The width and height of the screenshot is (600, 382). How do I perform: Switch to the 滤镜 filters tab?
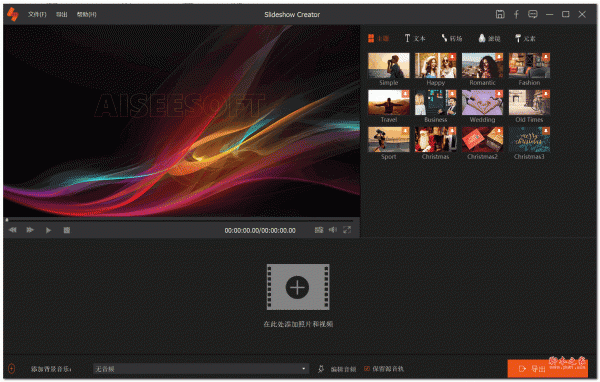coord(489,38)
